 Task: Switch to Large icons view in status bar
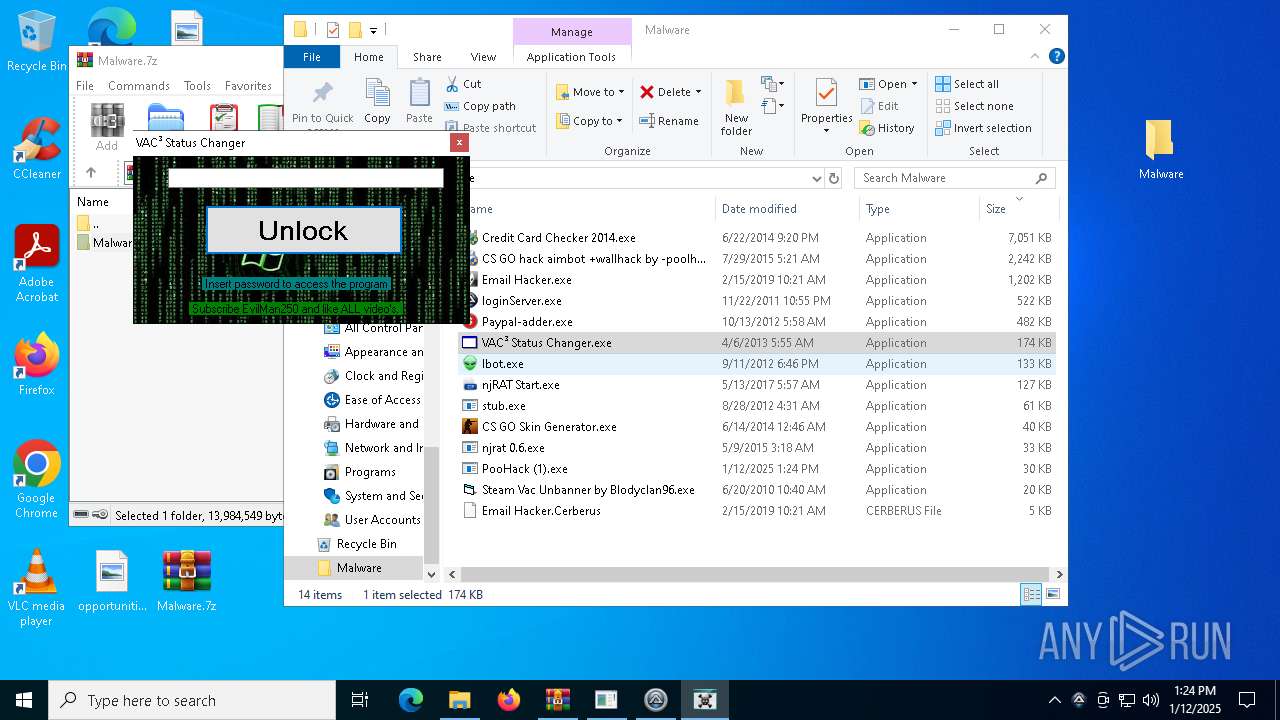point(1052,595)
